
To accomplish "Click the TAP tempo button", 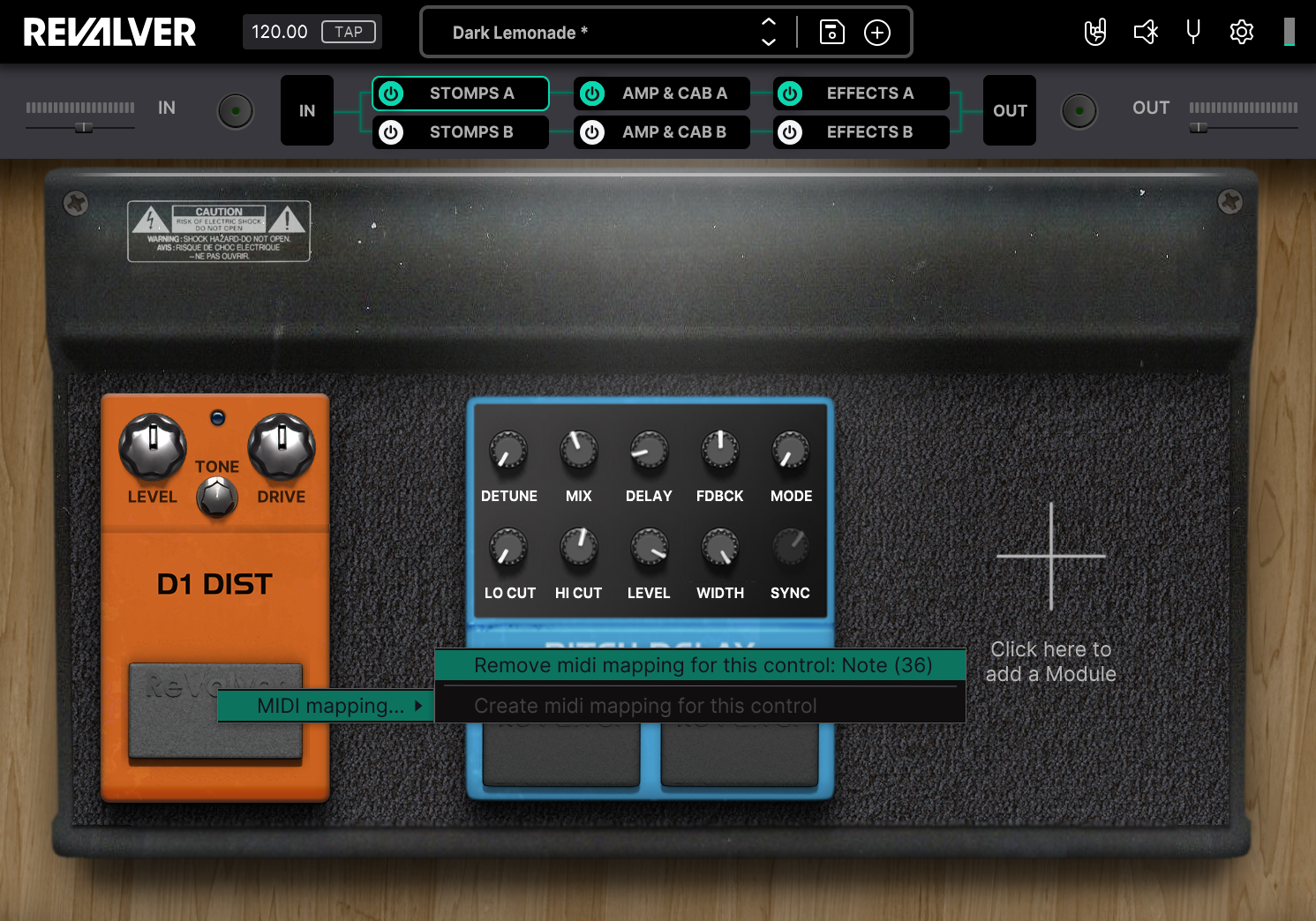I will pyautogui.click(x=349, y=32).
